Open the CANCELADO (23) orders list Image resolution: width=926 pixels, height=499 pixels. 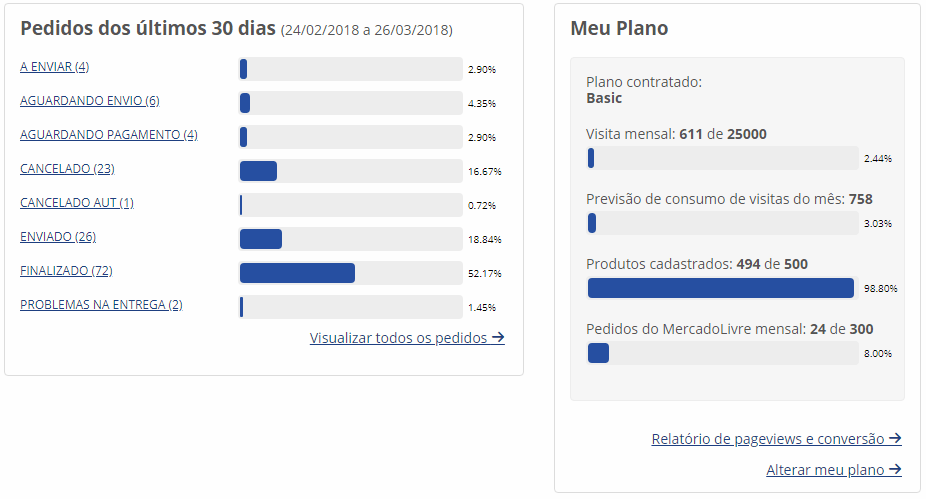click(67, 169)
